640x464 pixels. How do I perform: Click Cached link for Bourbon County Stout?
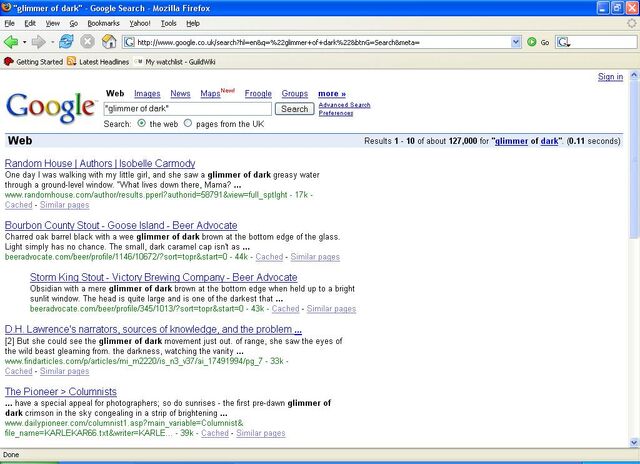pyautogui.click(x=269, y=257)
